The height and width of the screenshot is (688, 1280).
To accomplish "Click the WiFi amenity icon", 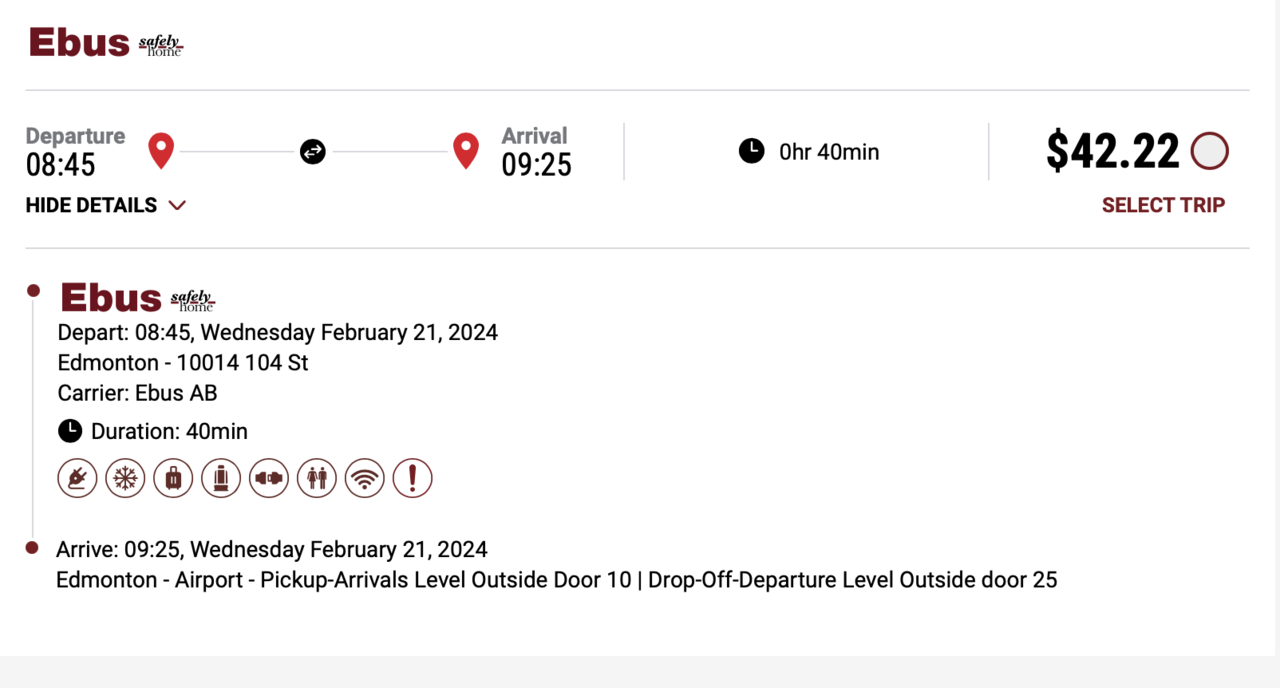I will coord(365,478).
